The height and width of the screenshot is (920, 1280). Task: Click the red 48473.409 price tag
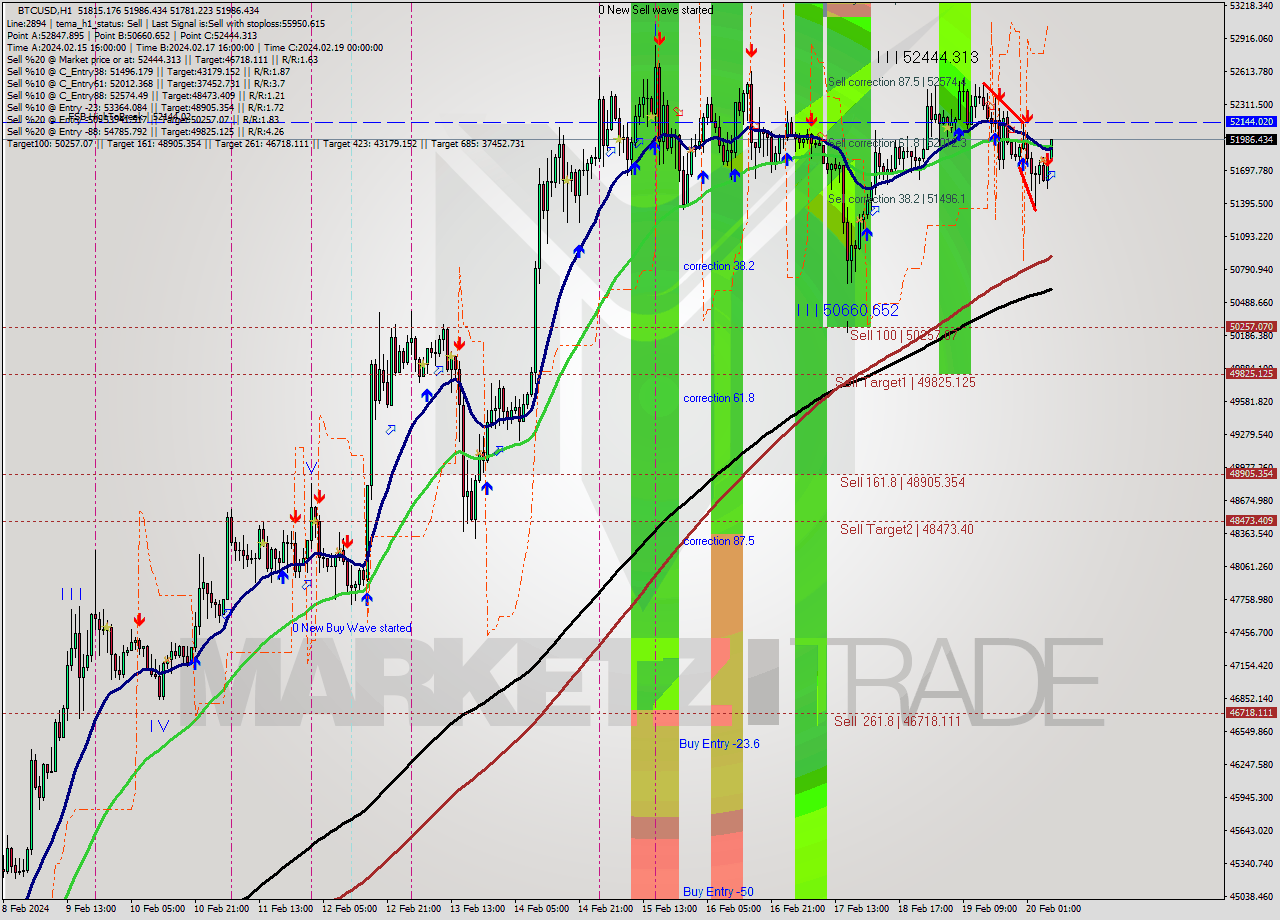point(1251,520)
